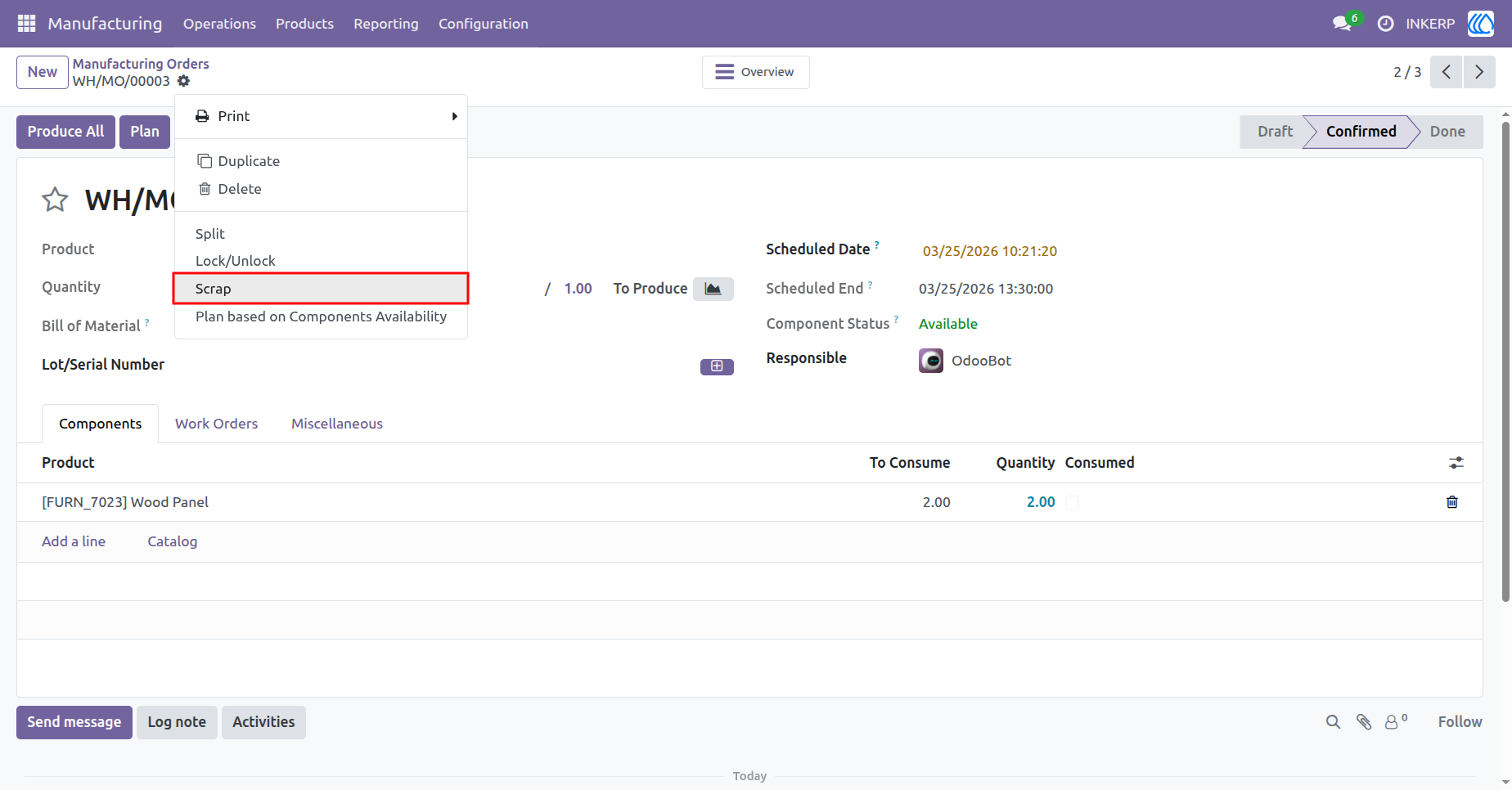Switch to the Miscellaneous tab
Viewport: 1512px width, 790px height.
[x=337, y=424]
